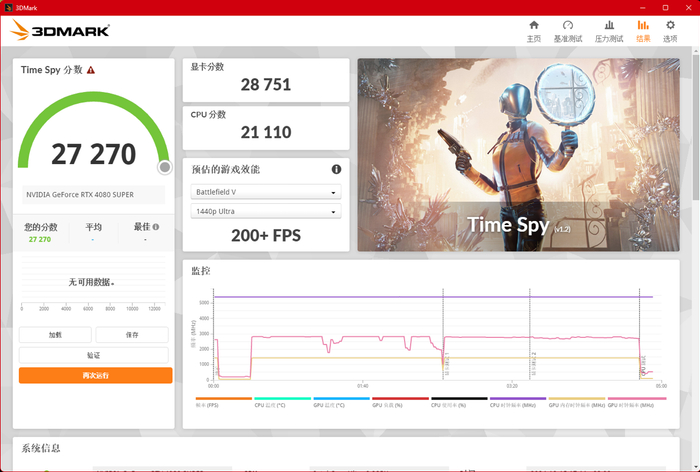Click the 01:40 time label on graph
The height and width of the screenshot is (472, 700).
pos(362,386)
